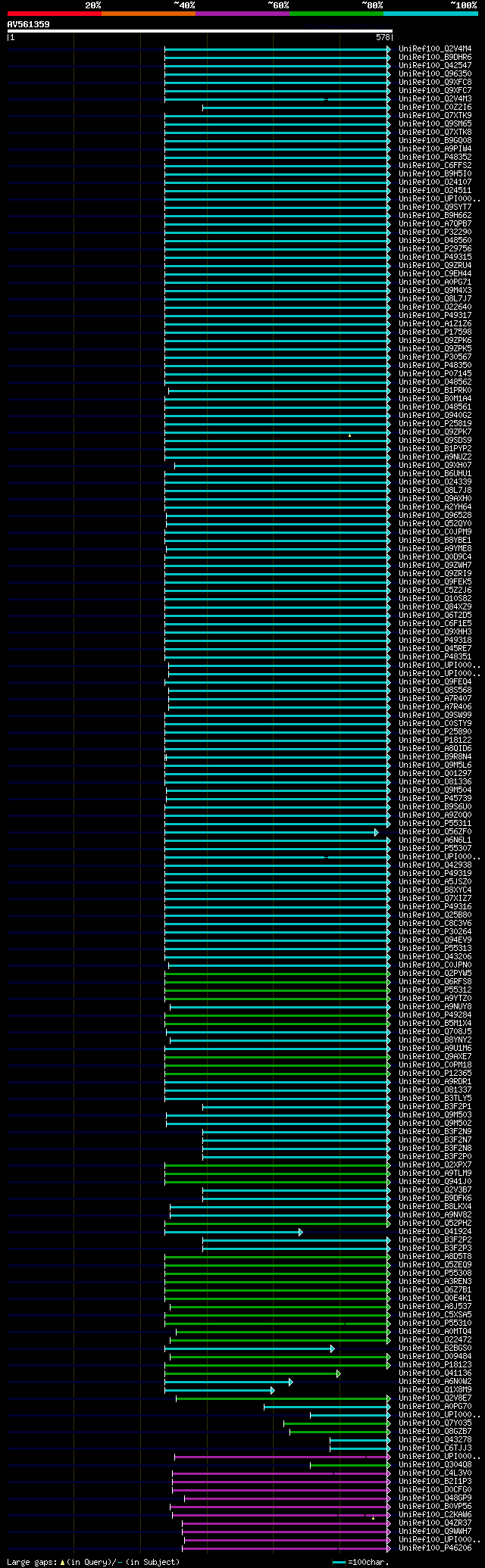Select label UniRef100_B6UHU1
Screen dimensions: 485x1568
(x=435, y=474)
